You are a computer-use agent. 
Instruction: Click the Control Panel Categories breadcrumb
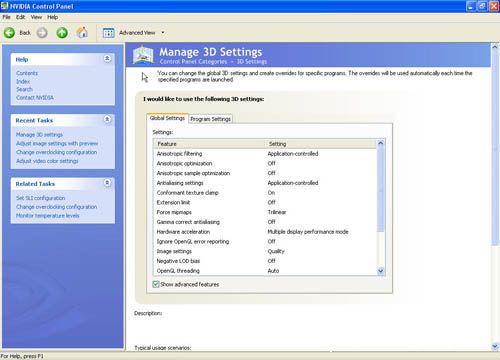[x=193, y=62]
